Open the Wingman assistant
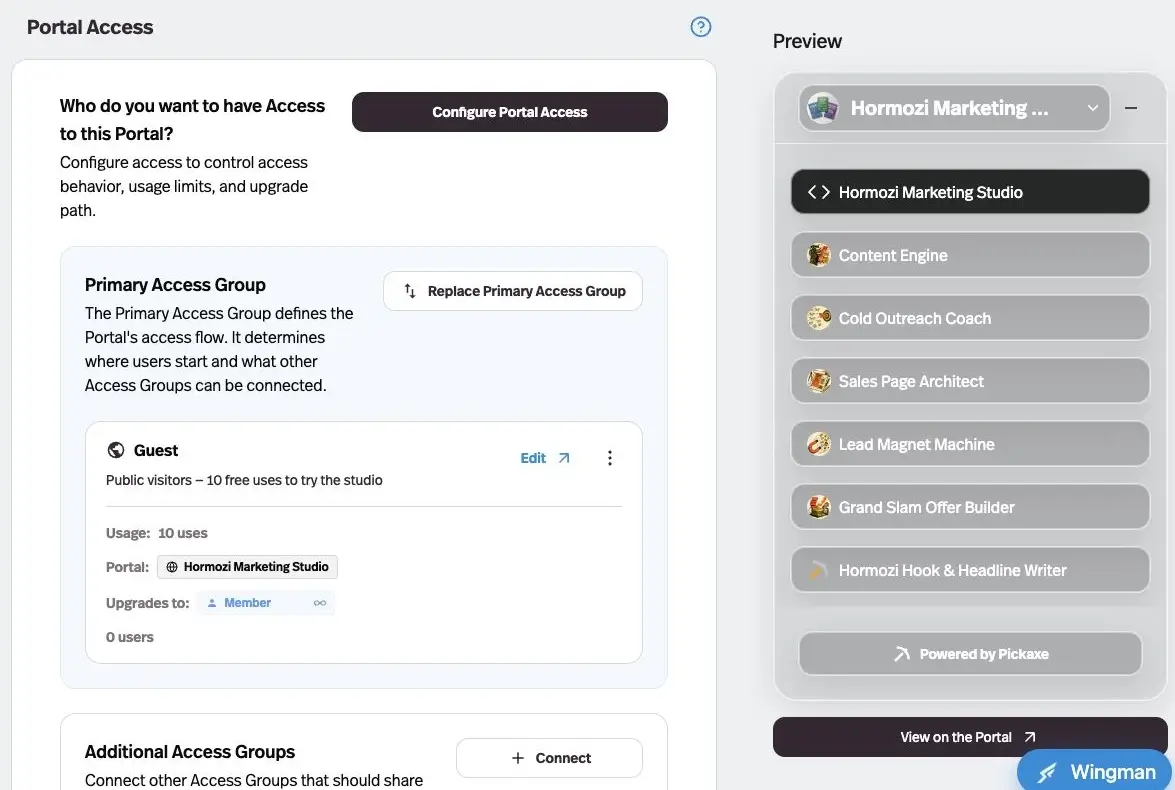This screenshot has width=1175, height=790. coord(1096,771)
